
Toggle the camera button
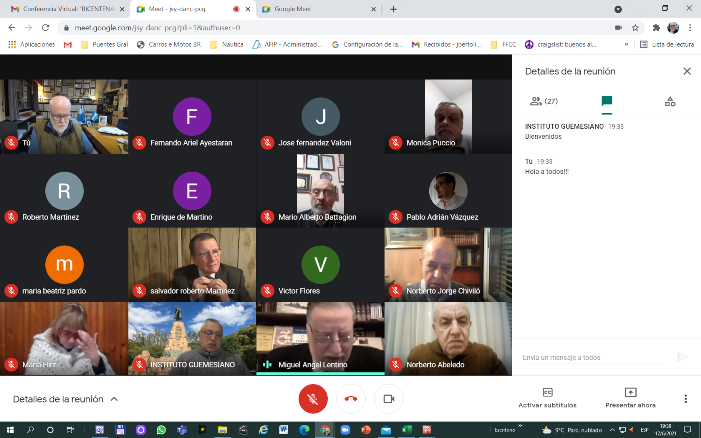coord(388,398)
